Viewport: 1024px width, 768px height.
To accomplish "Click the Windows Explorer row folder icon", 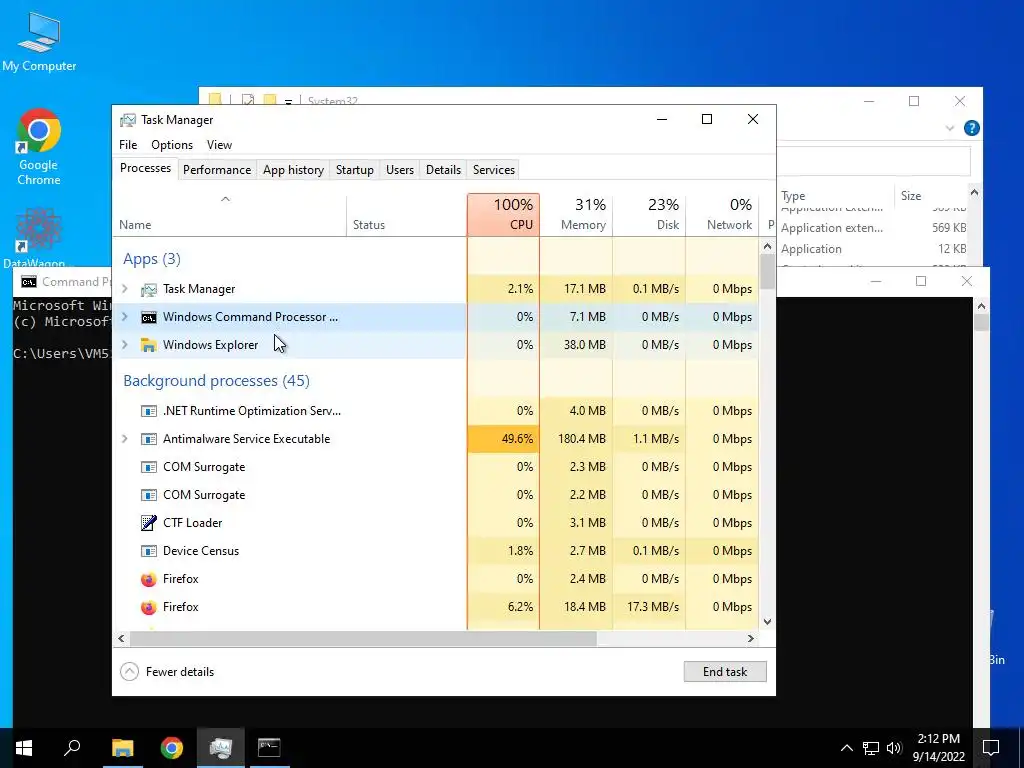I will (x=149, y=345).
